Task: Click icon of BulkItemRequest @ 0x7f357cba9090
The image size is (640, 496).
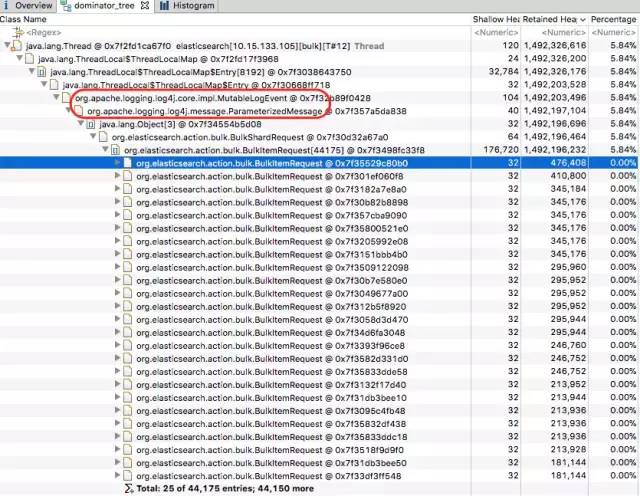Action: pos(128,215)
